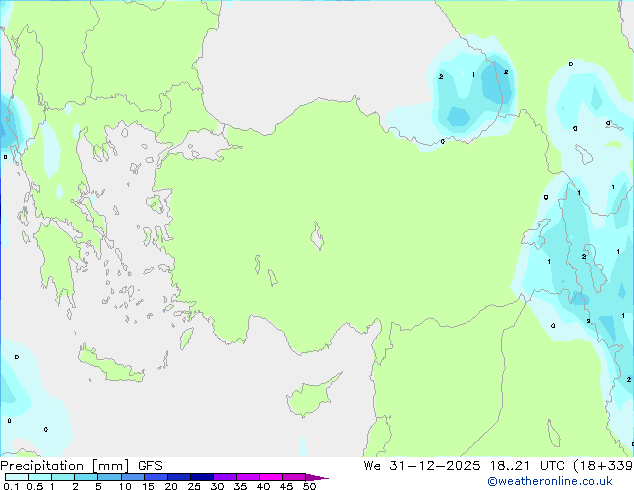
Task: Click the '(18+339' forecast offset text
Action: pyautogui.click(x=603, y=466)
